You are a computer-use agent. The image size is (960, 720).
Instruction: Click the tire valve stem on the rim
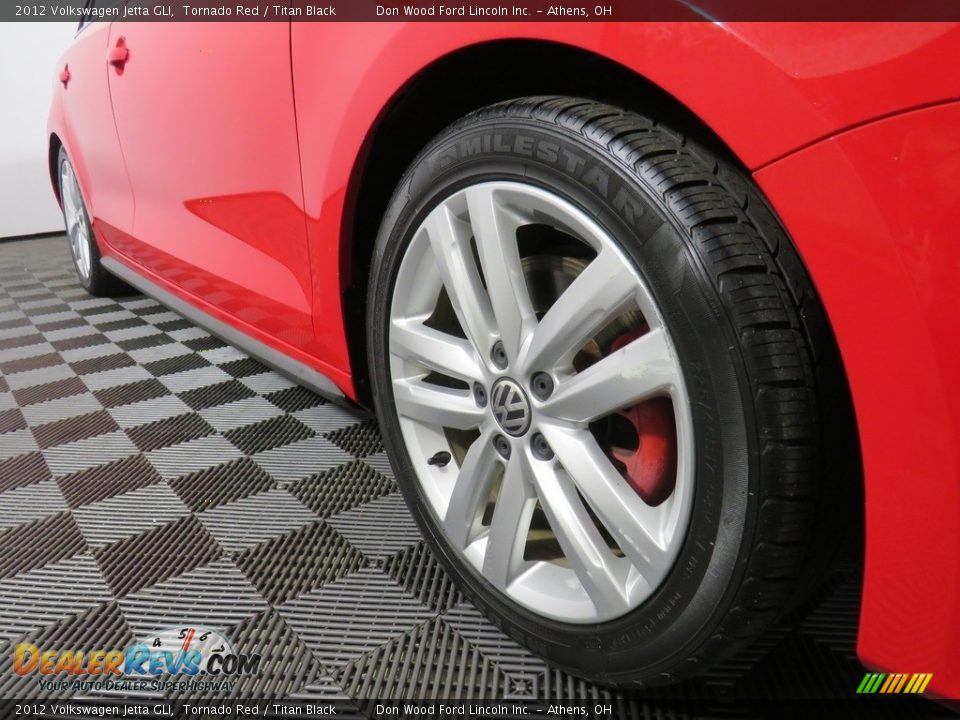437,460
